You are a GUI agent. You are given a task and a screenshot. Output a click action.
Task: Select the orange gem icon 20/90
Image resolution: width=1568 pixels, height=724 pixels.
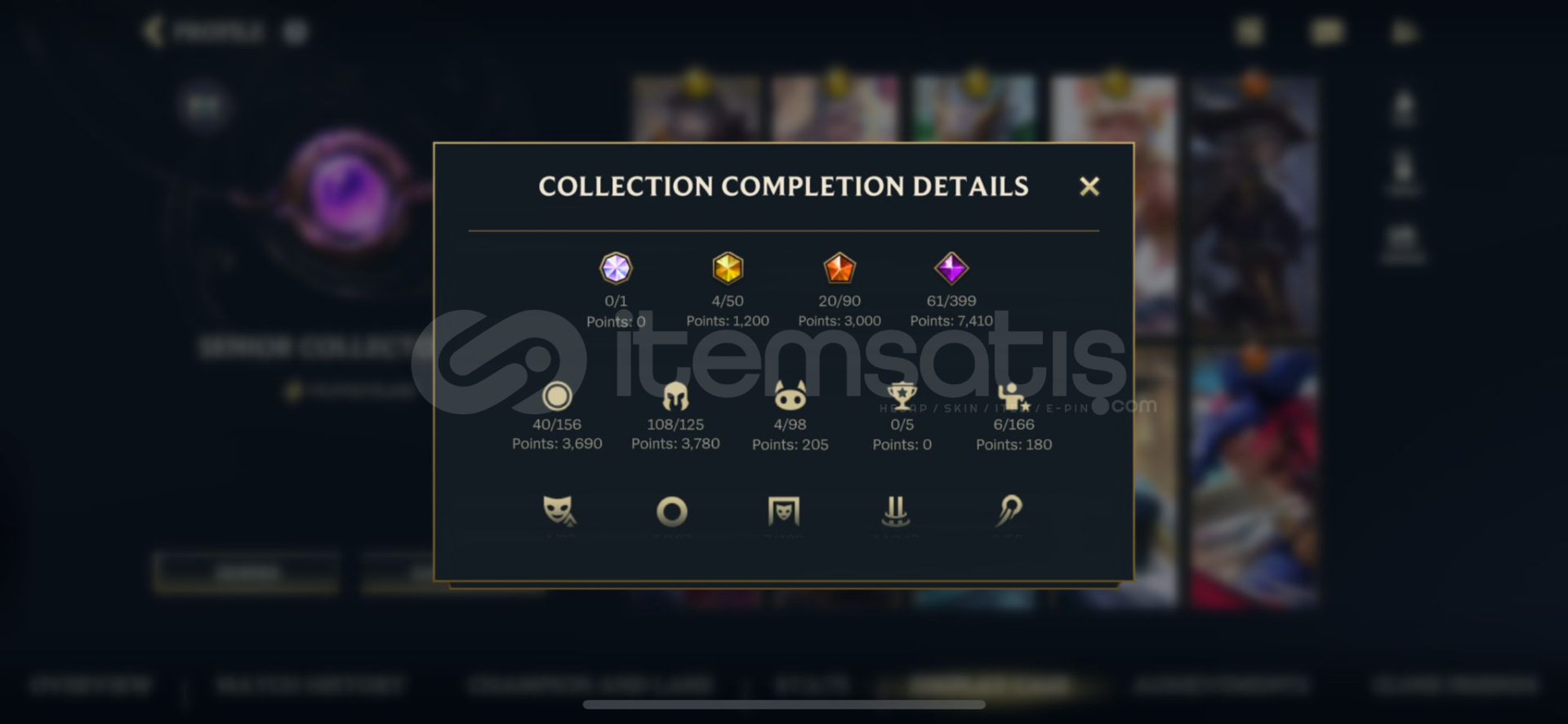pyautogui.click(x=840, y=267)
